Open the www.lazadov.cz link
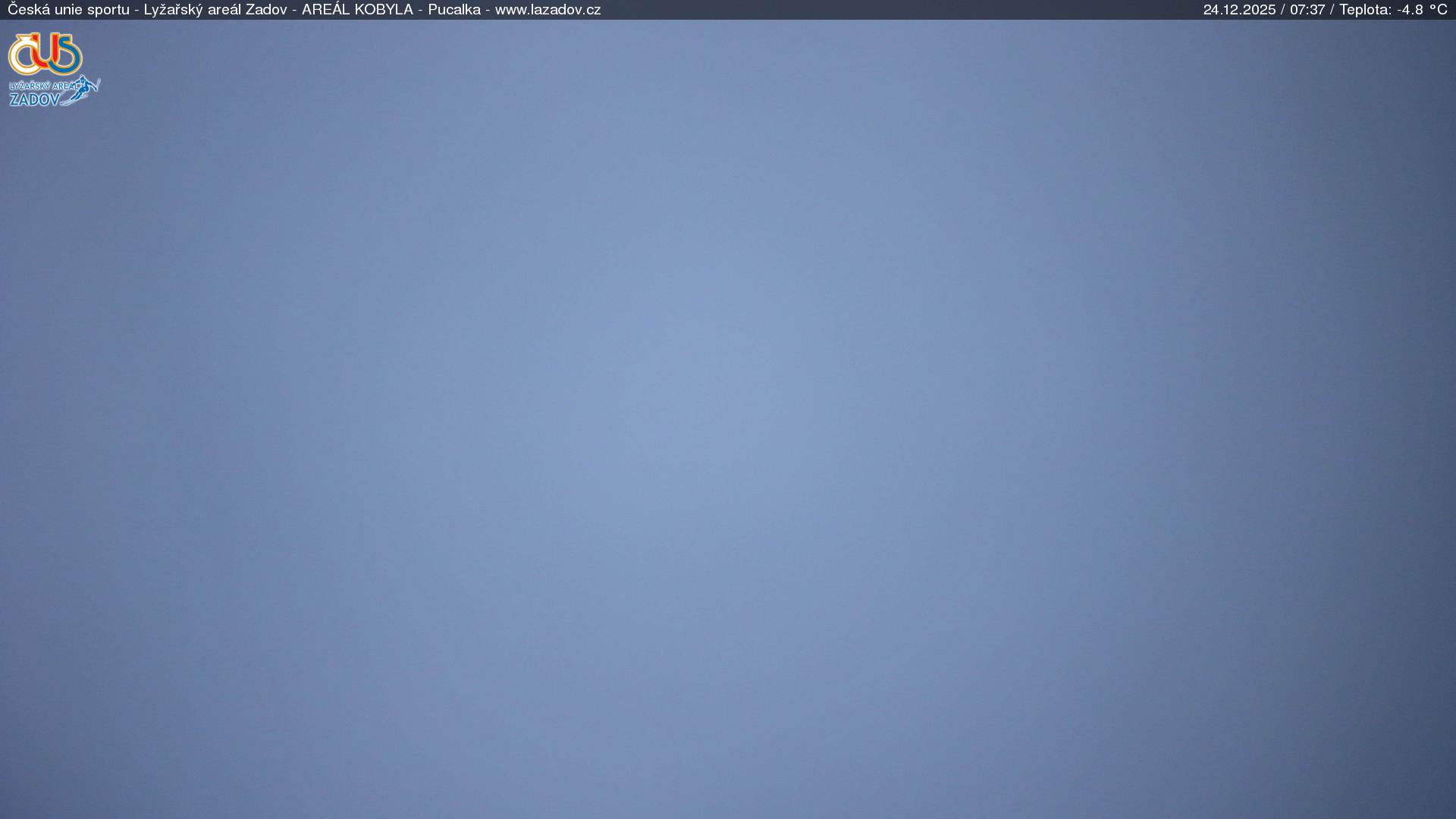 [548, 10]
